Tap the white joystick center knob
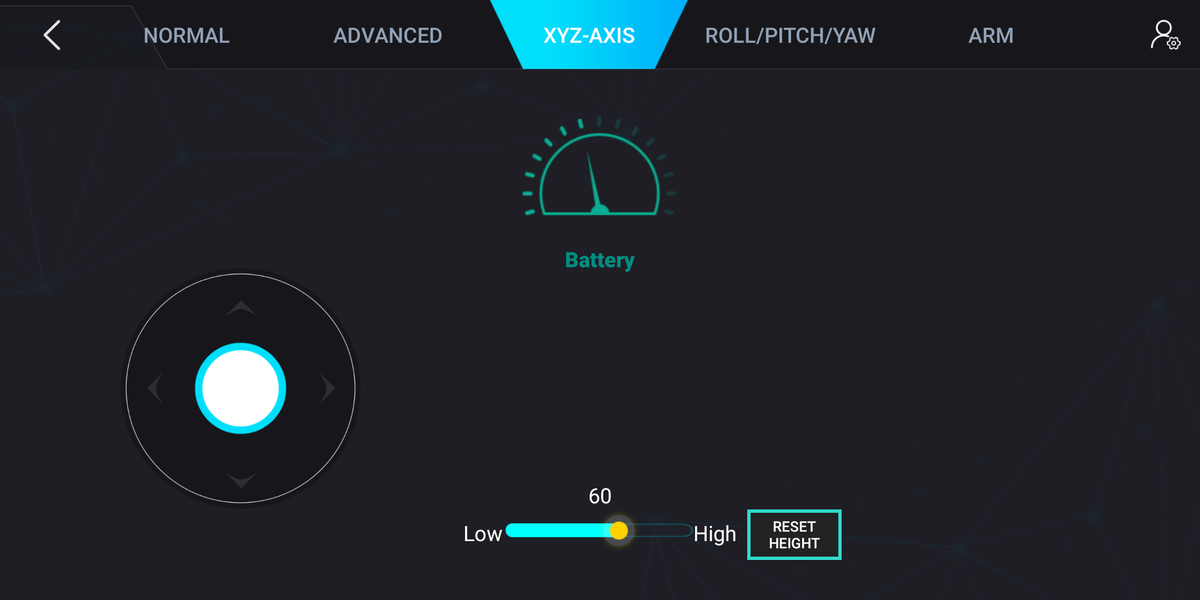This screenshot has height=600, width=1200. [x=240, y=388]
